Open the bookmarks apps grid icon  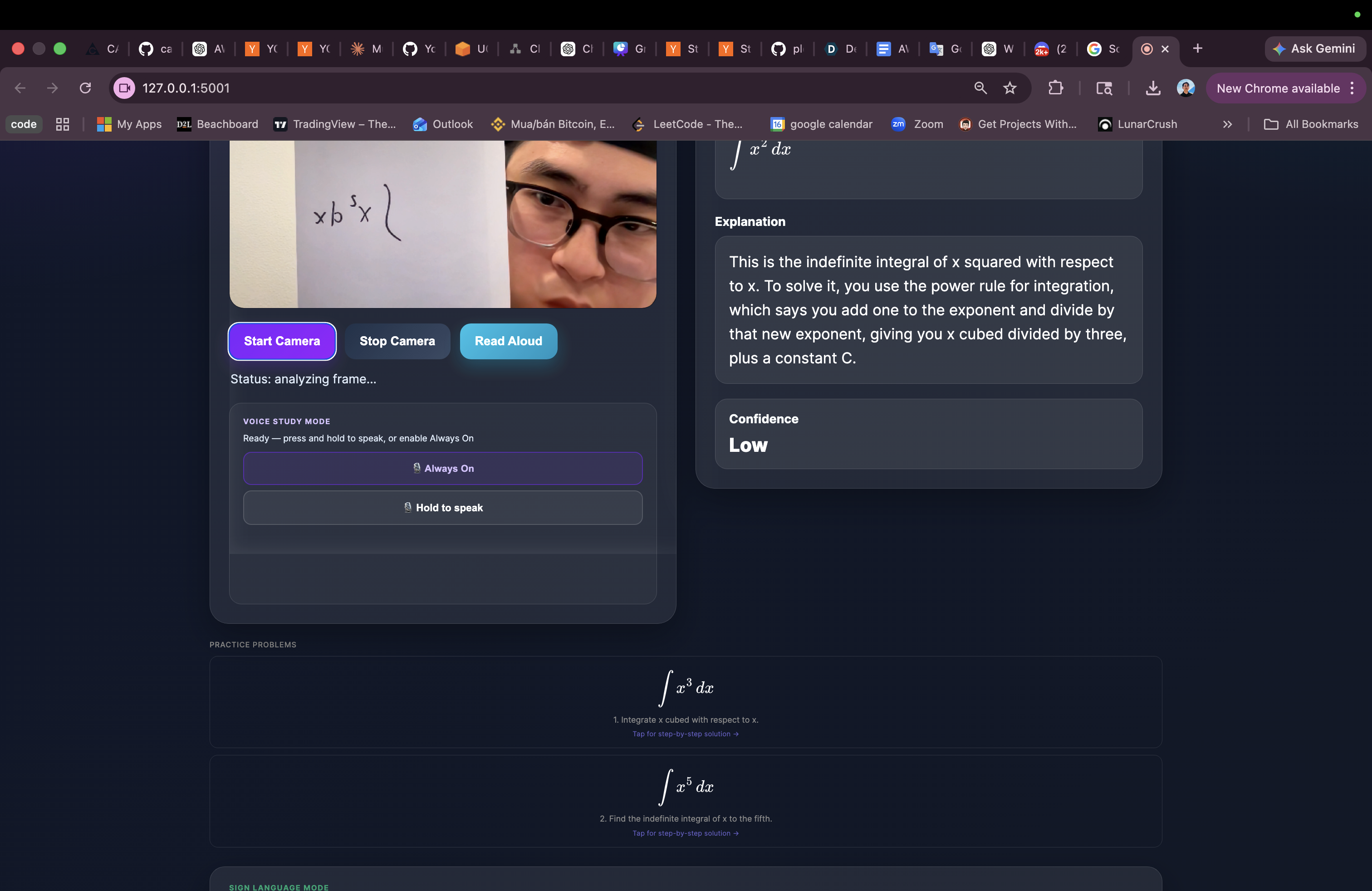[62, 124]
